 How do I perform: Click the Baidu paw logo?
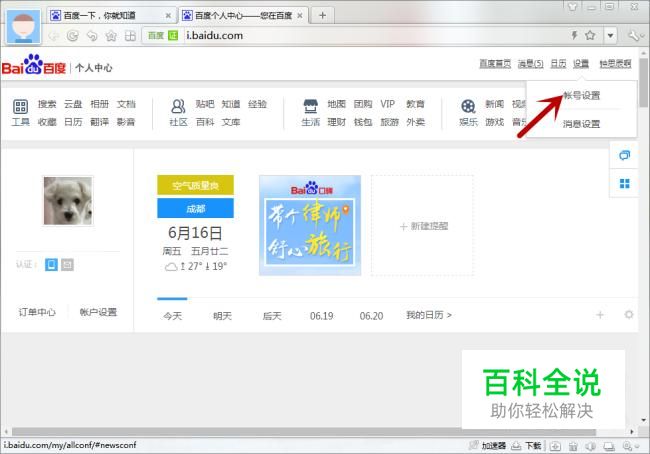(33, 65)
